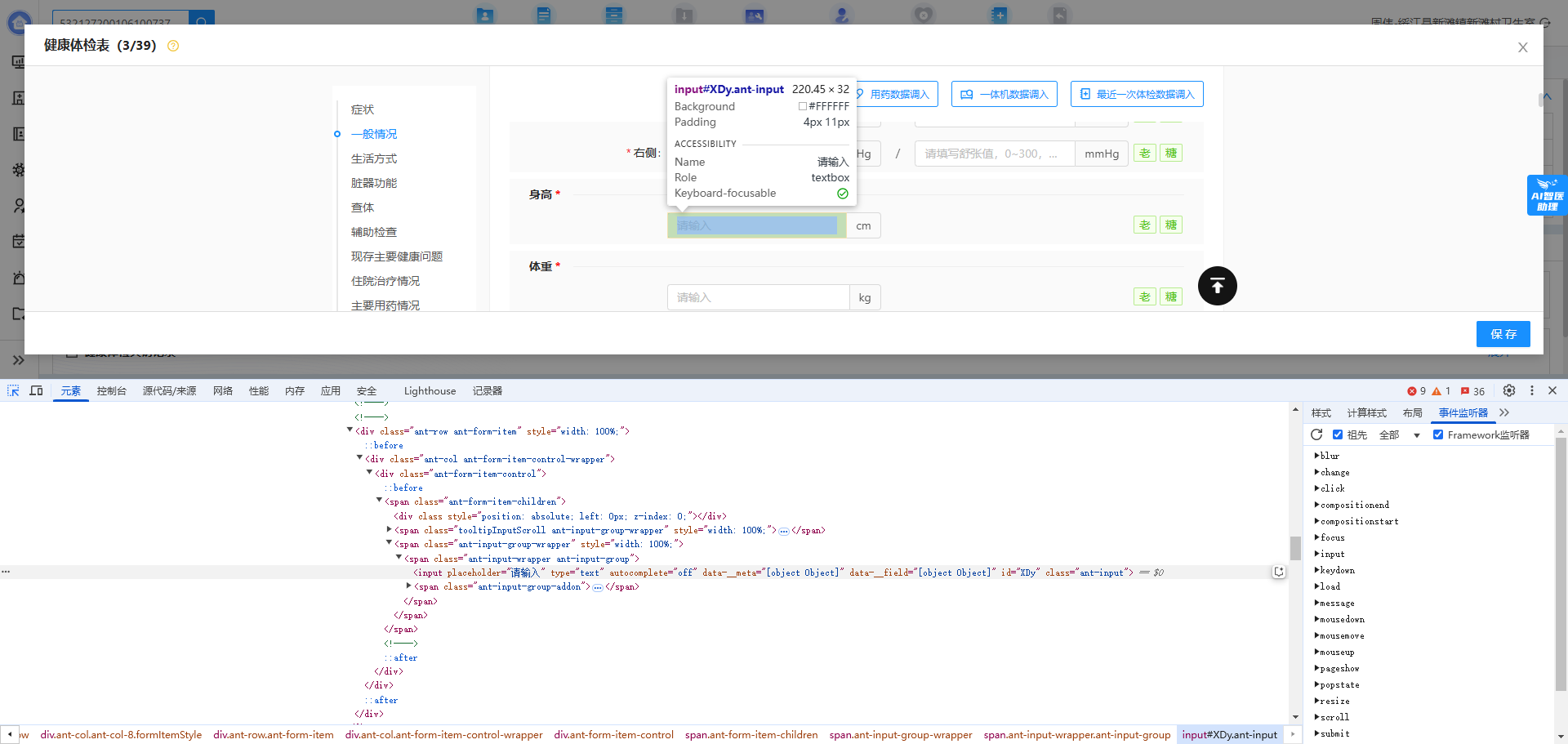The height and width of the screenshot is (744, 1568).
Task: Click the 体重 kg input field
Action: click(758, 297)
